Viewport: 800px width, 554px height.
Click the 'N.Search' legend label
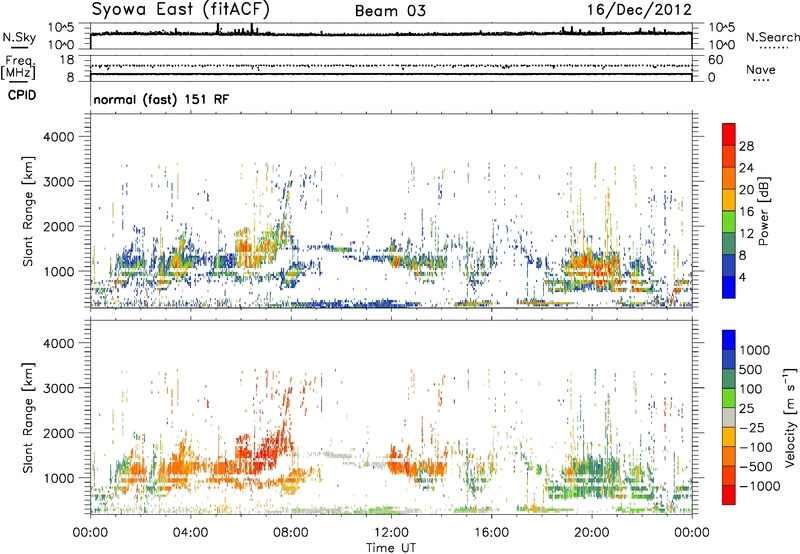(x=772, y=37)
